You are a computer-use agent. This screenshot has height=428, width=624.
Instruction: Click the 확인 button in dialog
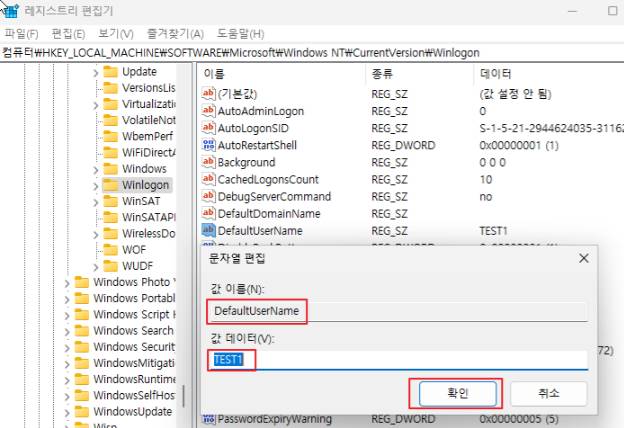click(x=458, y=393)
